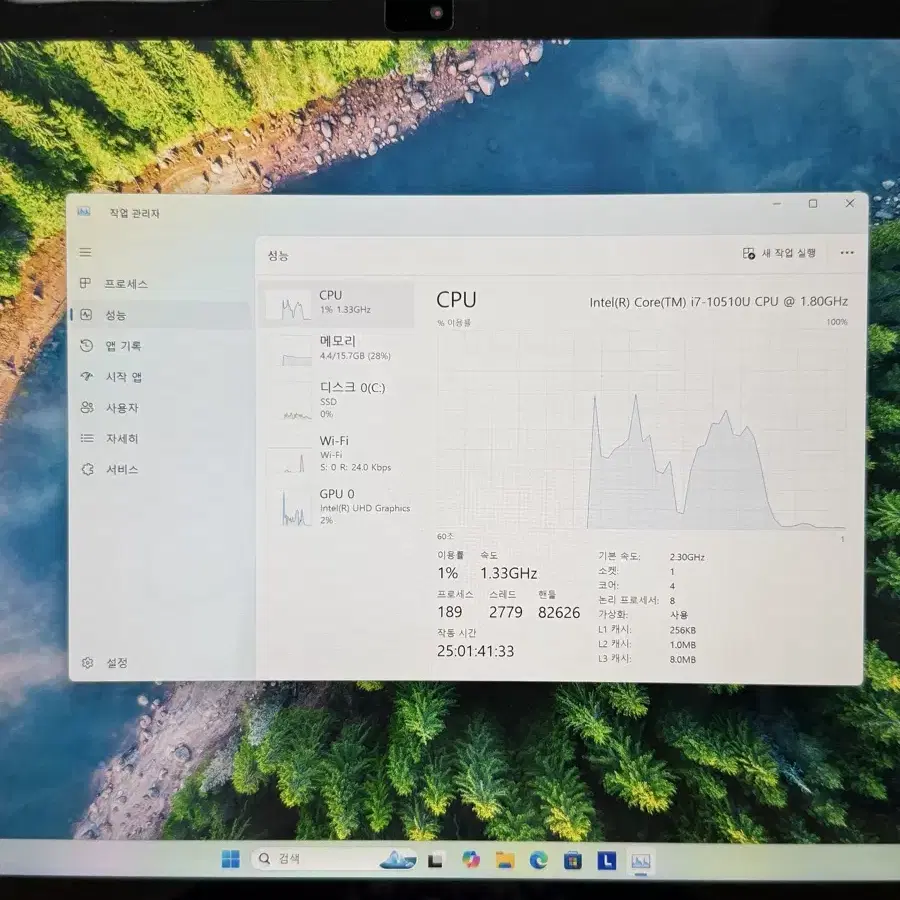Viewport: 900px width, 900px height.
Task: Open the 자세히 (Details) page
Action: 161,439
